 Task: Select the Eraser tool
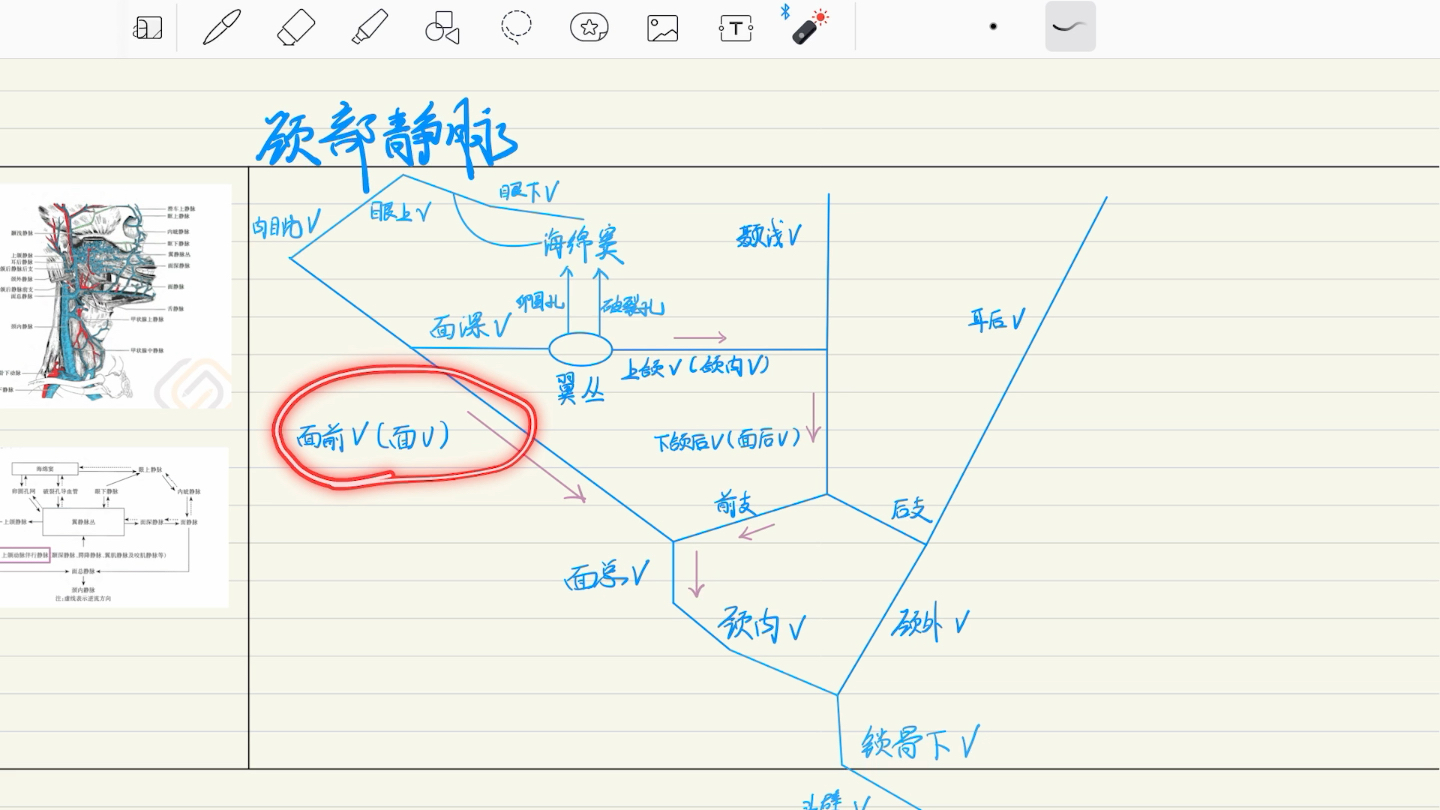295,27
